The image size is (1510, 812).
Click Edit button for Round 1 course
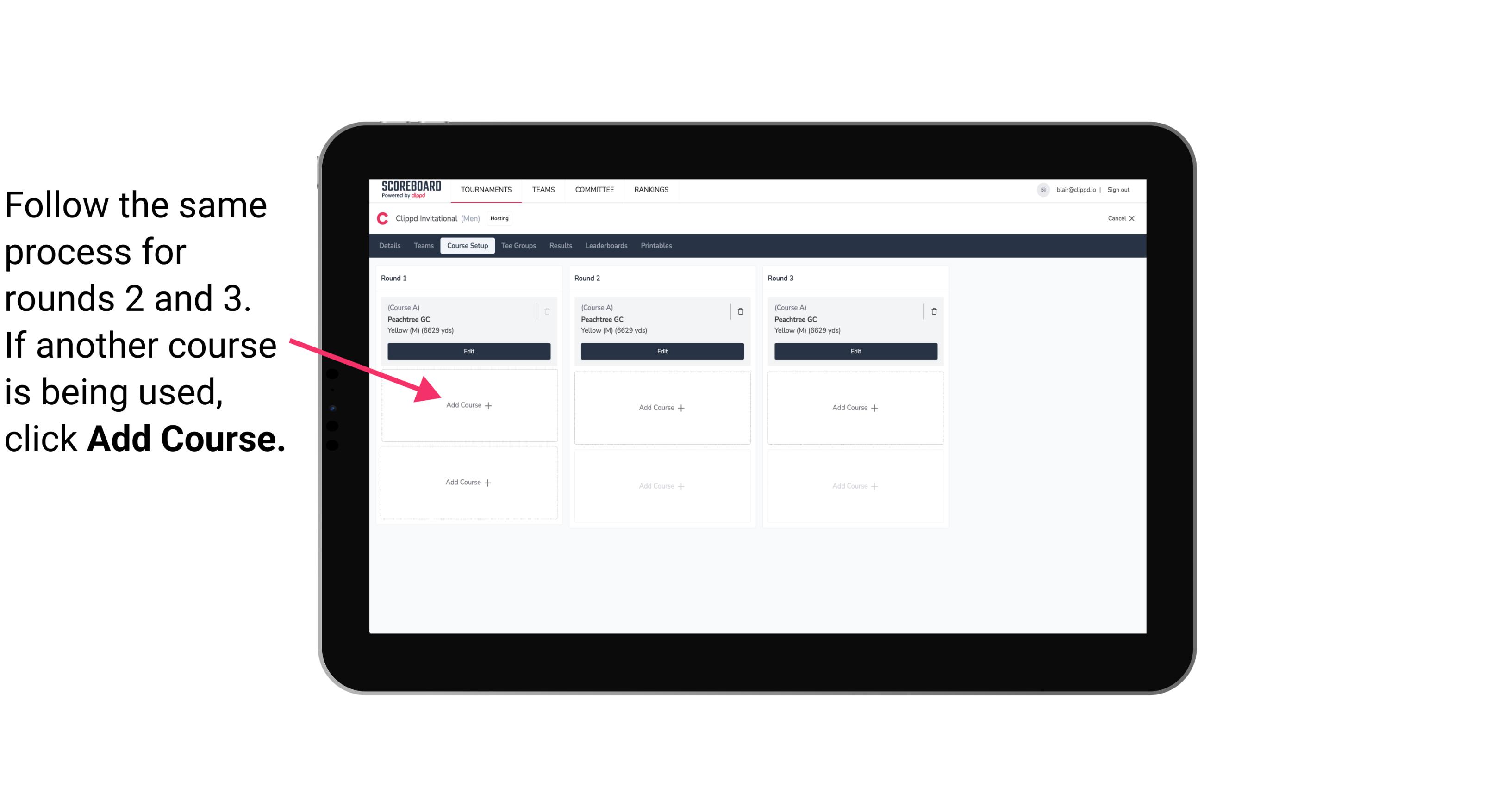pyautogui.click(x=467, y=351)
